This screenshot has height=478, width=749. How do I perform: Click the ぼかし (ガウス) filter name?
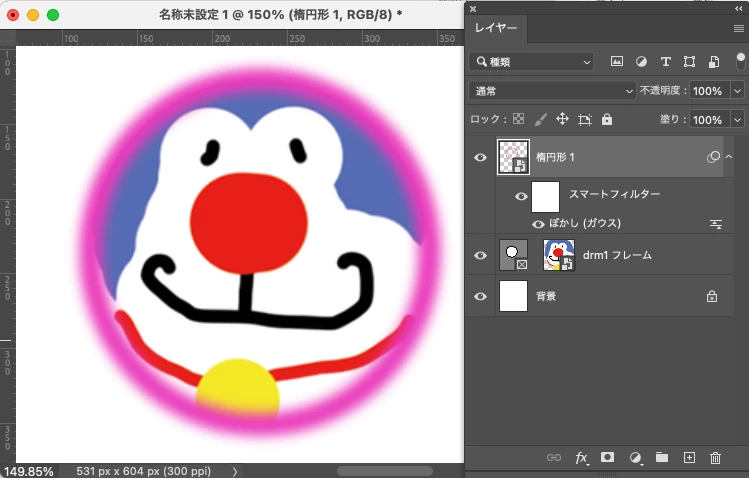coord(585,223)
